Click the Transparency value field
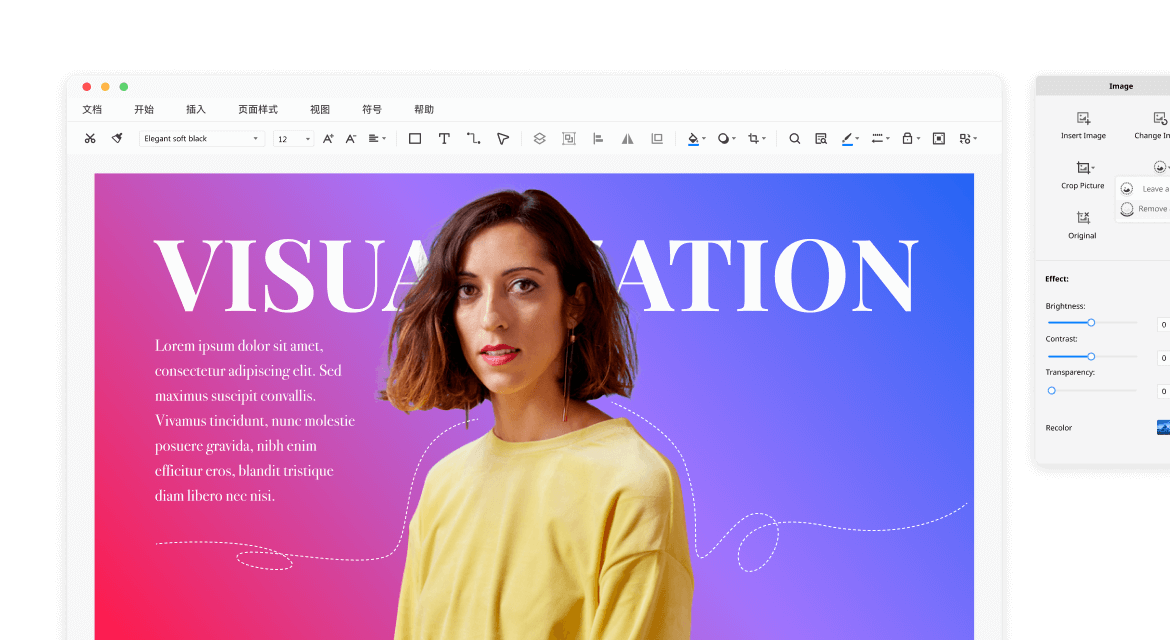The width and height of the screenshot is (1170, 640). pos(1163,392)
